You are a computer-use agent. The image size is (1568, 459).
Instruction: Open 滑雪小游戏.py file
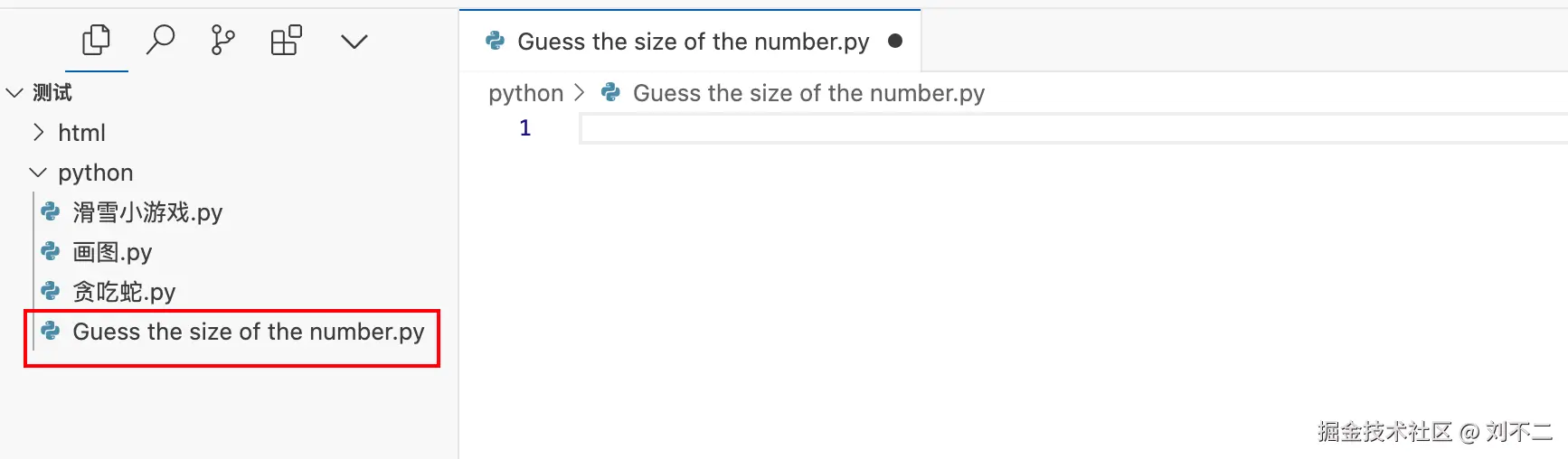(147, 212)
